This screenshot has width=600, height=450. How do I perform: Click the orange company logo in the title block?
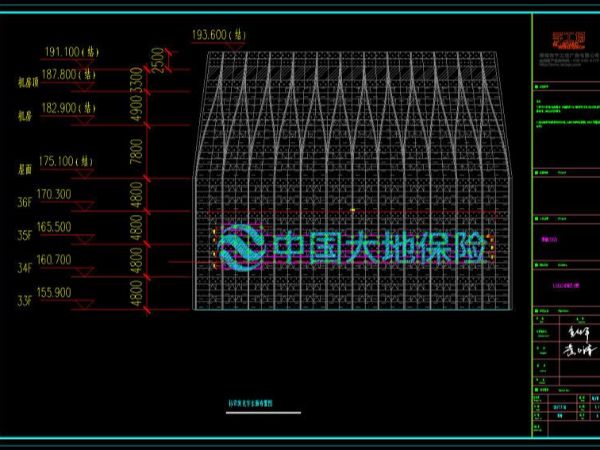point(568,41)
